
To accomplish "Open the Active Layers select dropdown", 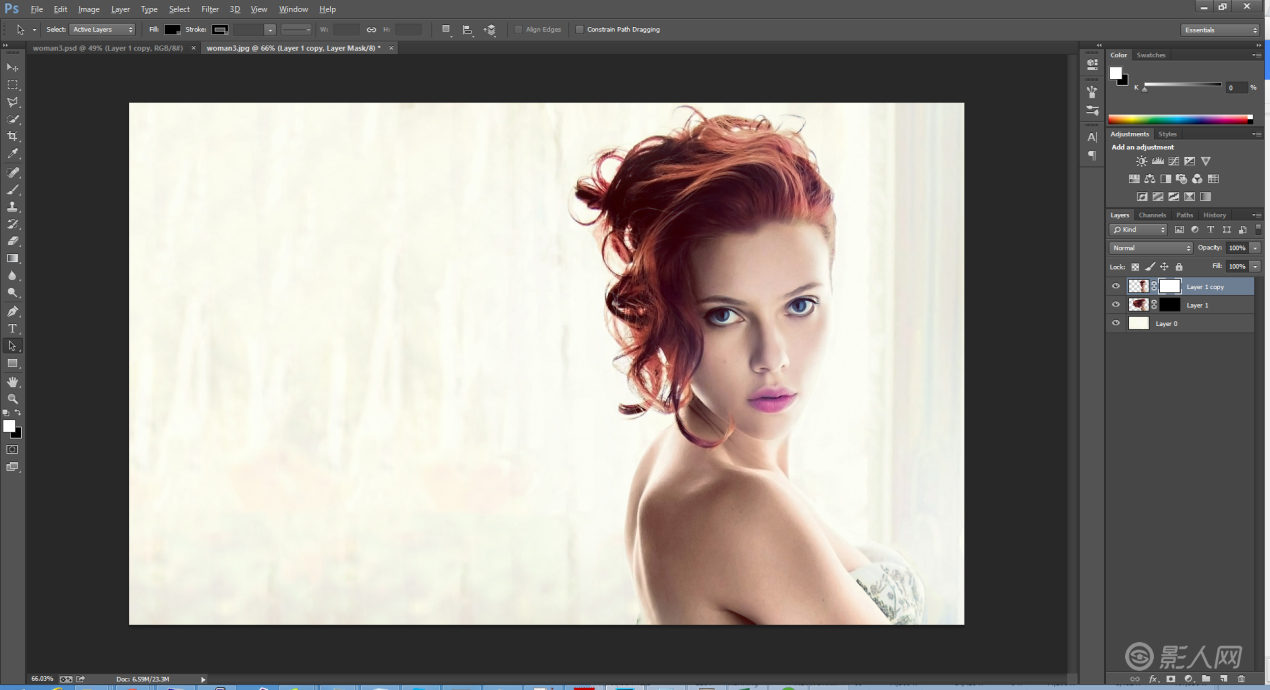I will point(102,30).
